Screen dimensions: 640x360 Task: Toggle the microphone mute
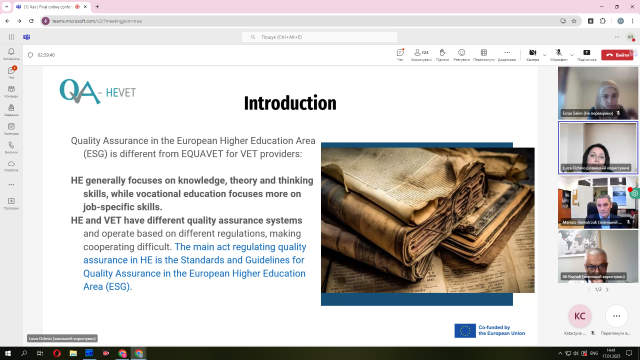point(558,55)
